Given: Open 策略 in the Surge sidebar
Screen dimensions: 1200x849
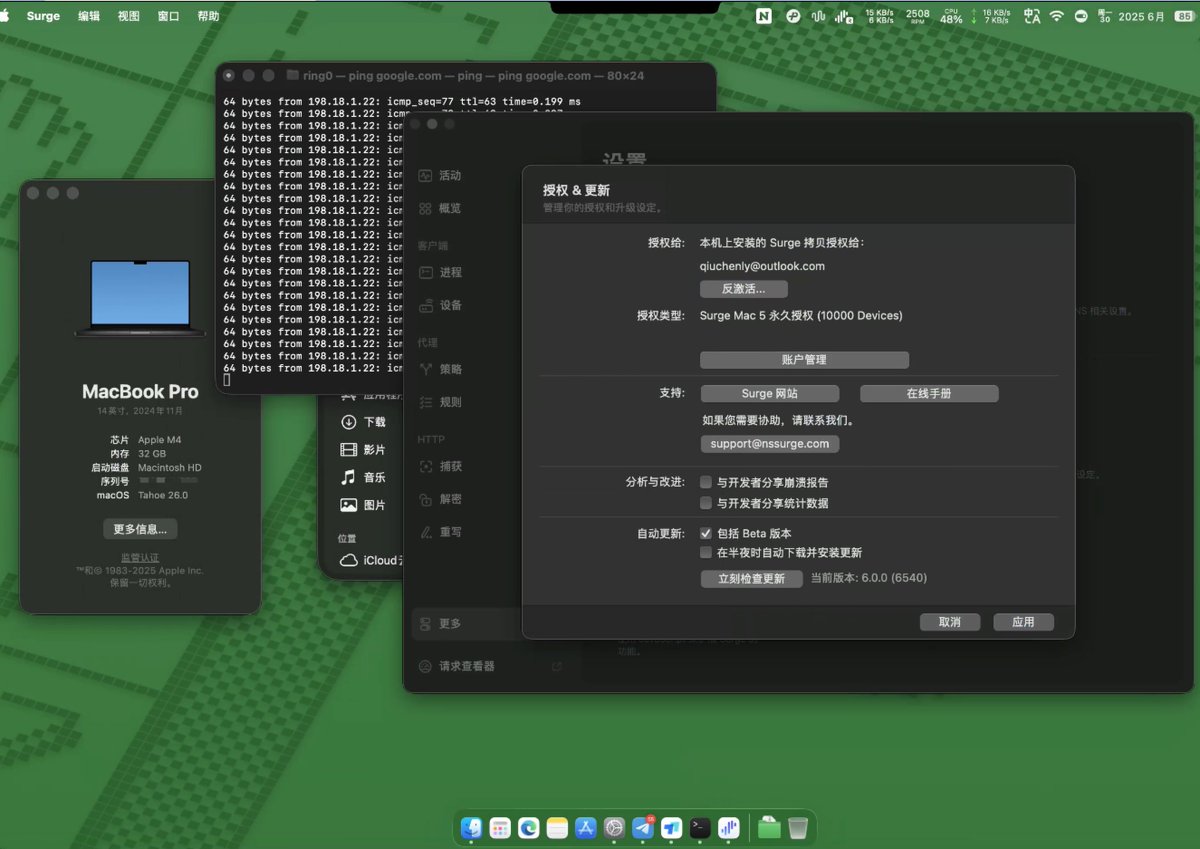Looking at the screenshot, I should 440,369.
